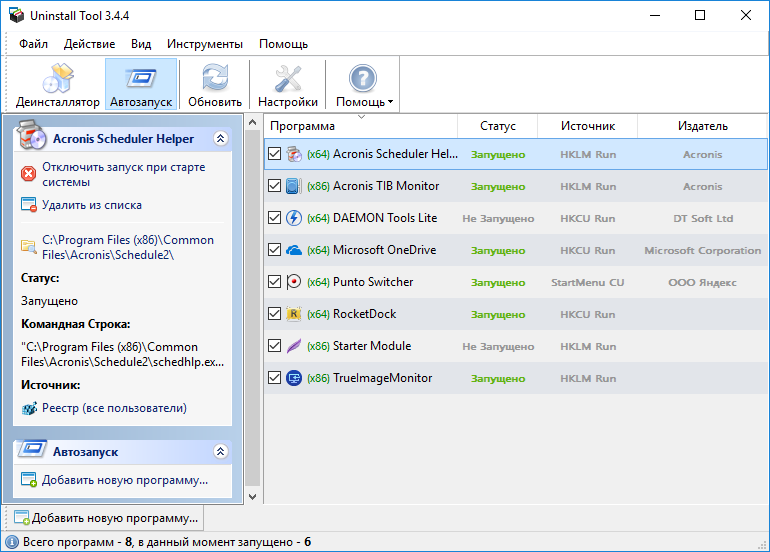
Task: Click the Автозапуск panel header icon
Action: [32, 450]
